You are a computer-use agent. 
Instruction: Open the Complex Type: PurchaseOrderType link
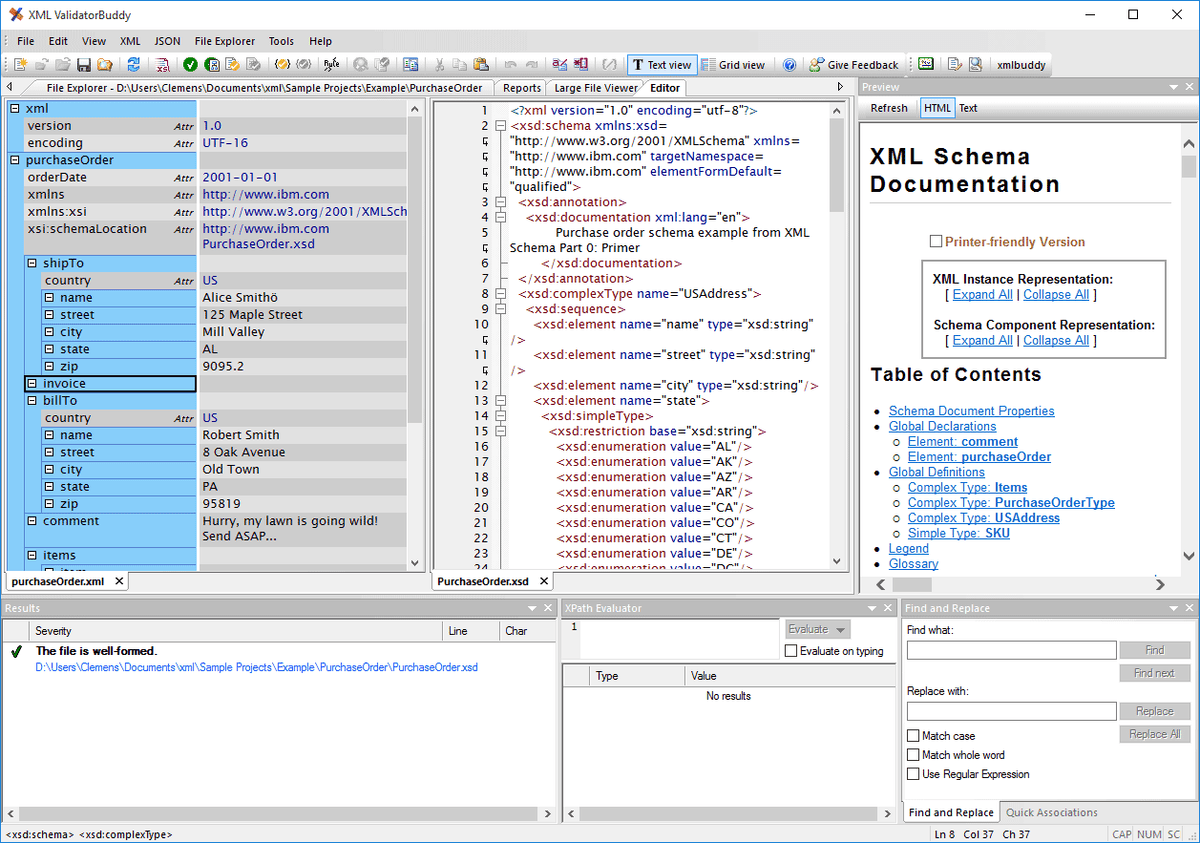(x=1011, y=503)
